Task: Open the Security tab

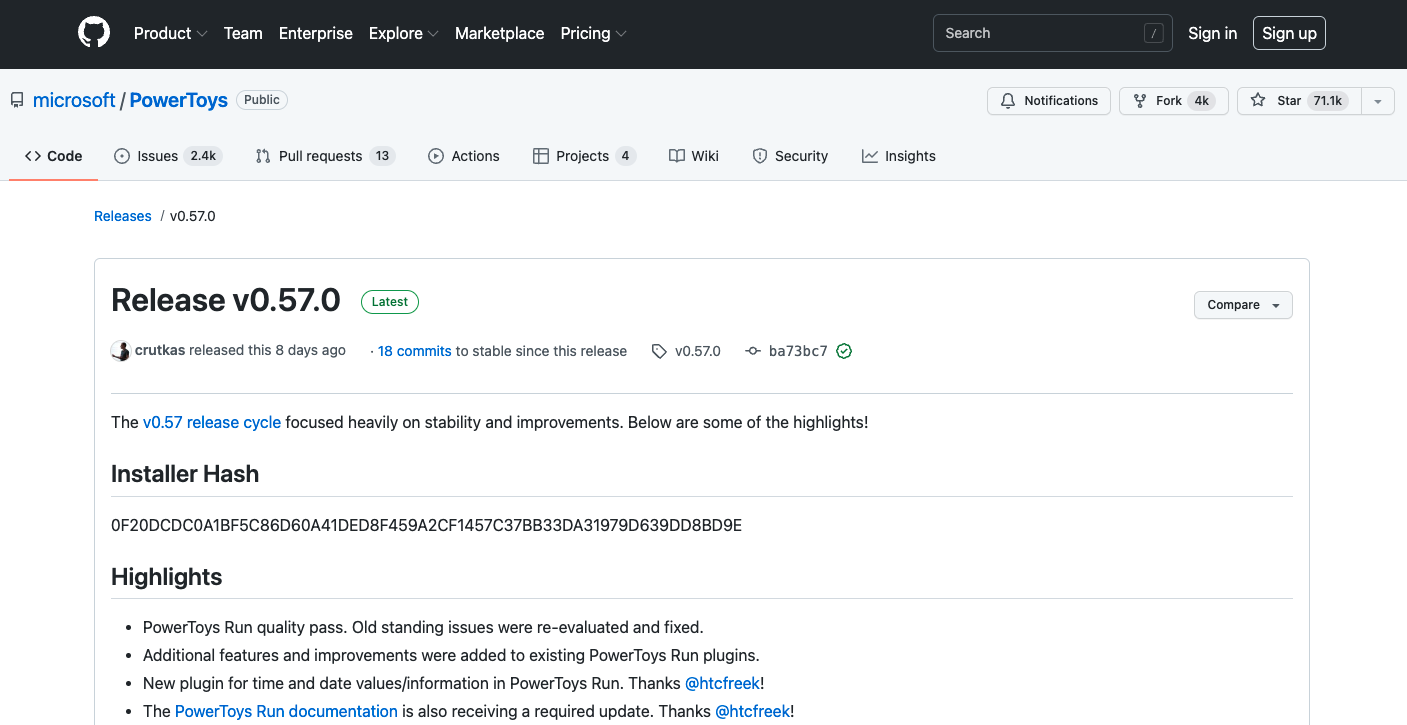Action: tap(790, 156)
